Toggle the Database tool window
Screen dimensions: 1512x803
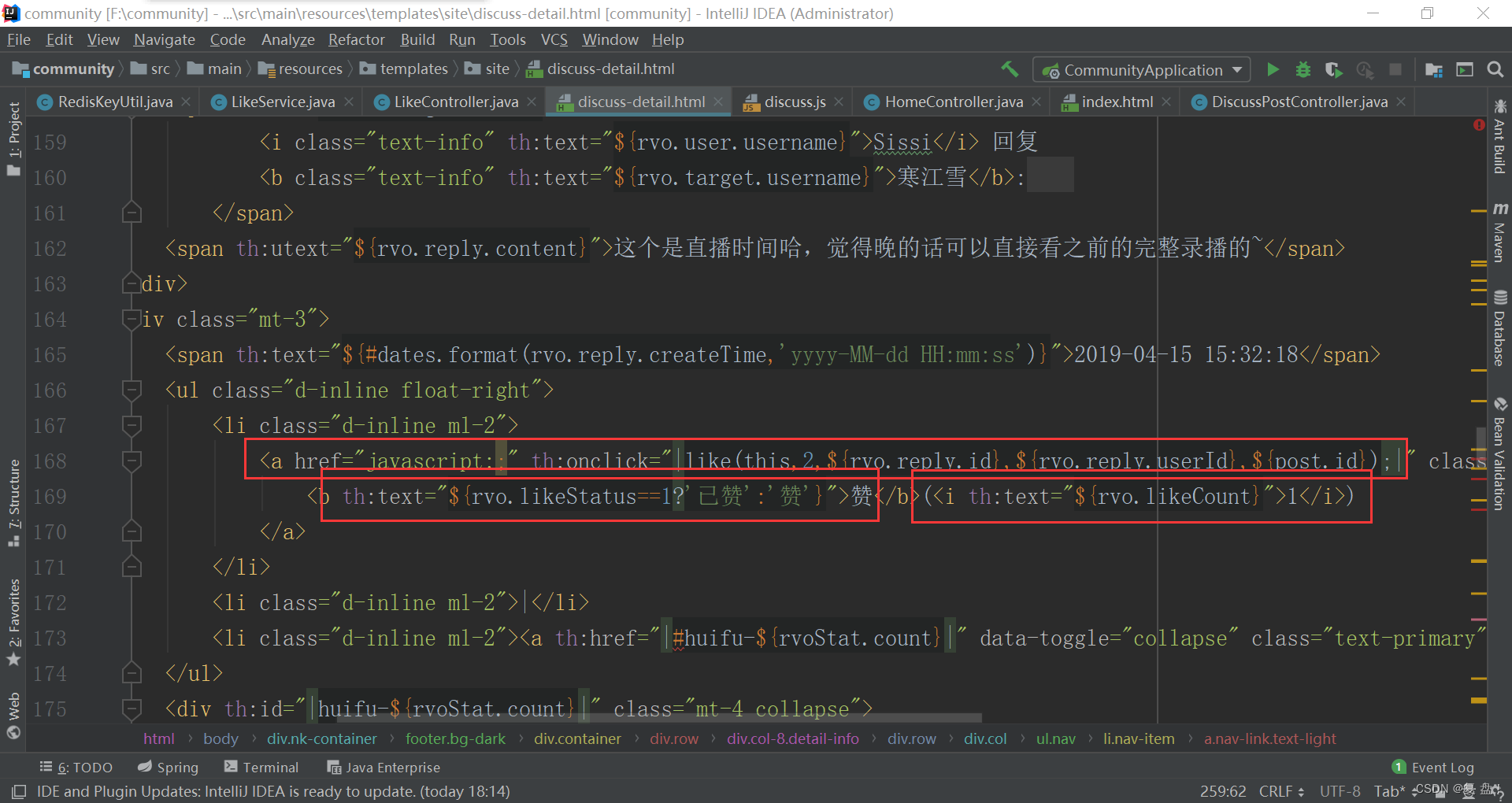(1499, 328)
